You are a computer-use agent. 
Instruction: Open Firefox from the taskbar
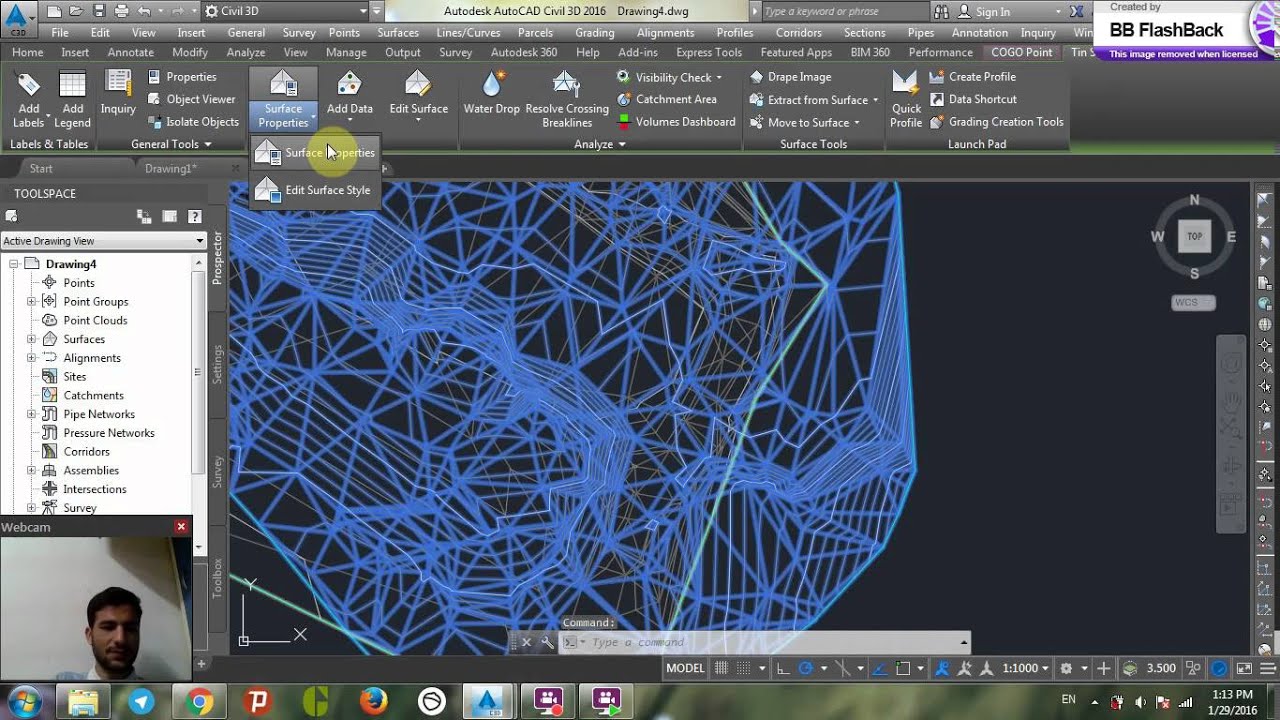(374, 702)
